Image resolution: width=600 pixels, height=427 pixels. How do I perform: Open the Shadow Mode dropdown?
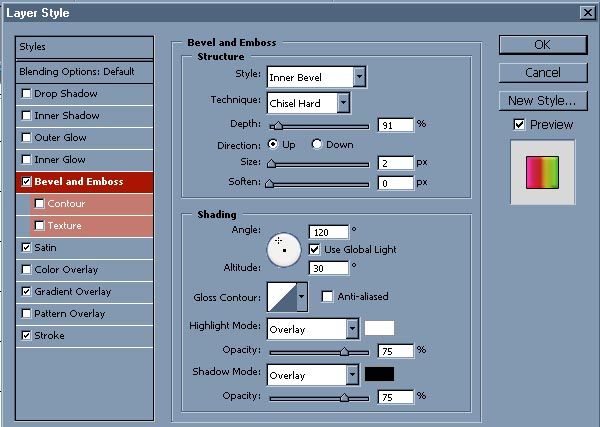point(313,375)
